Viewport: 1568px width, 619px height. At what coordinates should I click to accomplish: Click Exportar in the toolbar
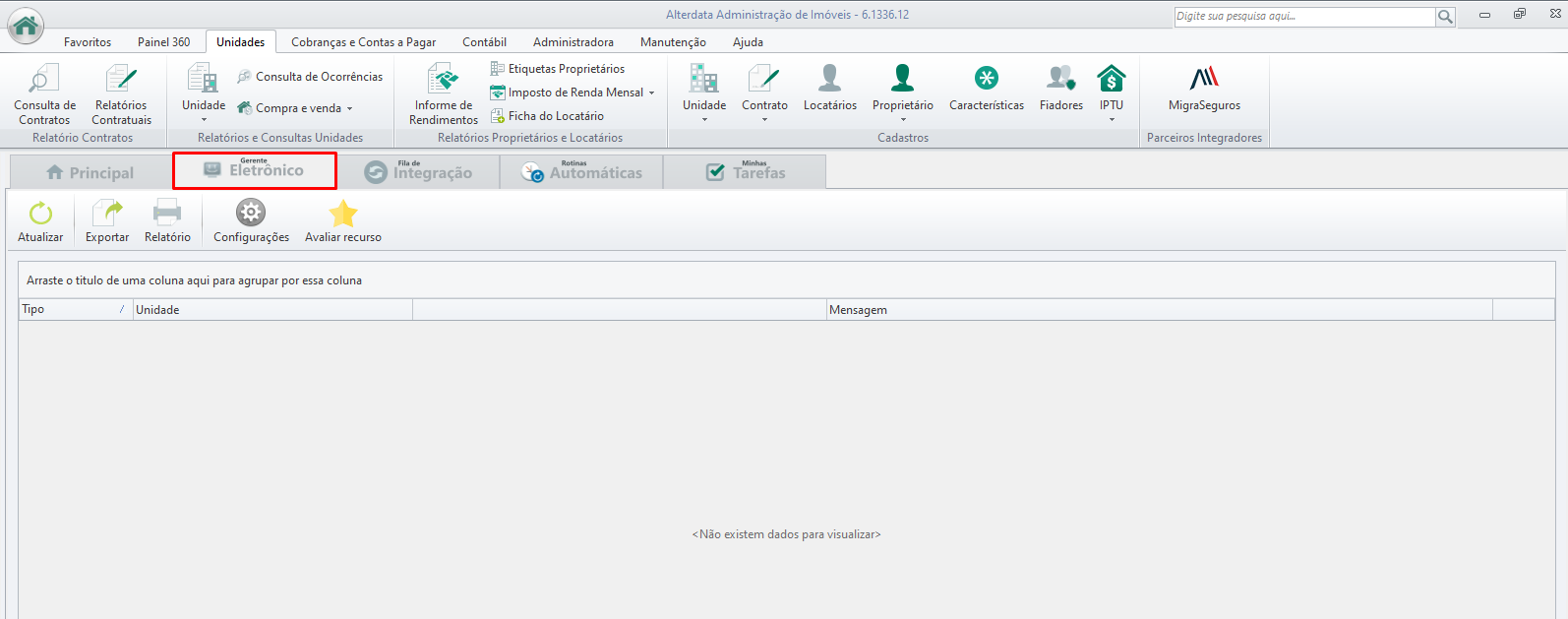(107, 221)
